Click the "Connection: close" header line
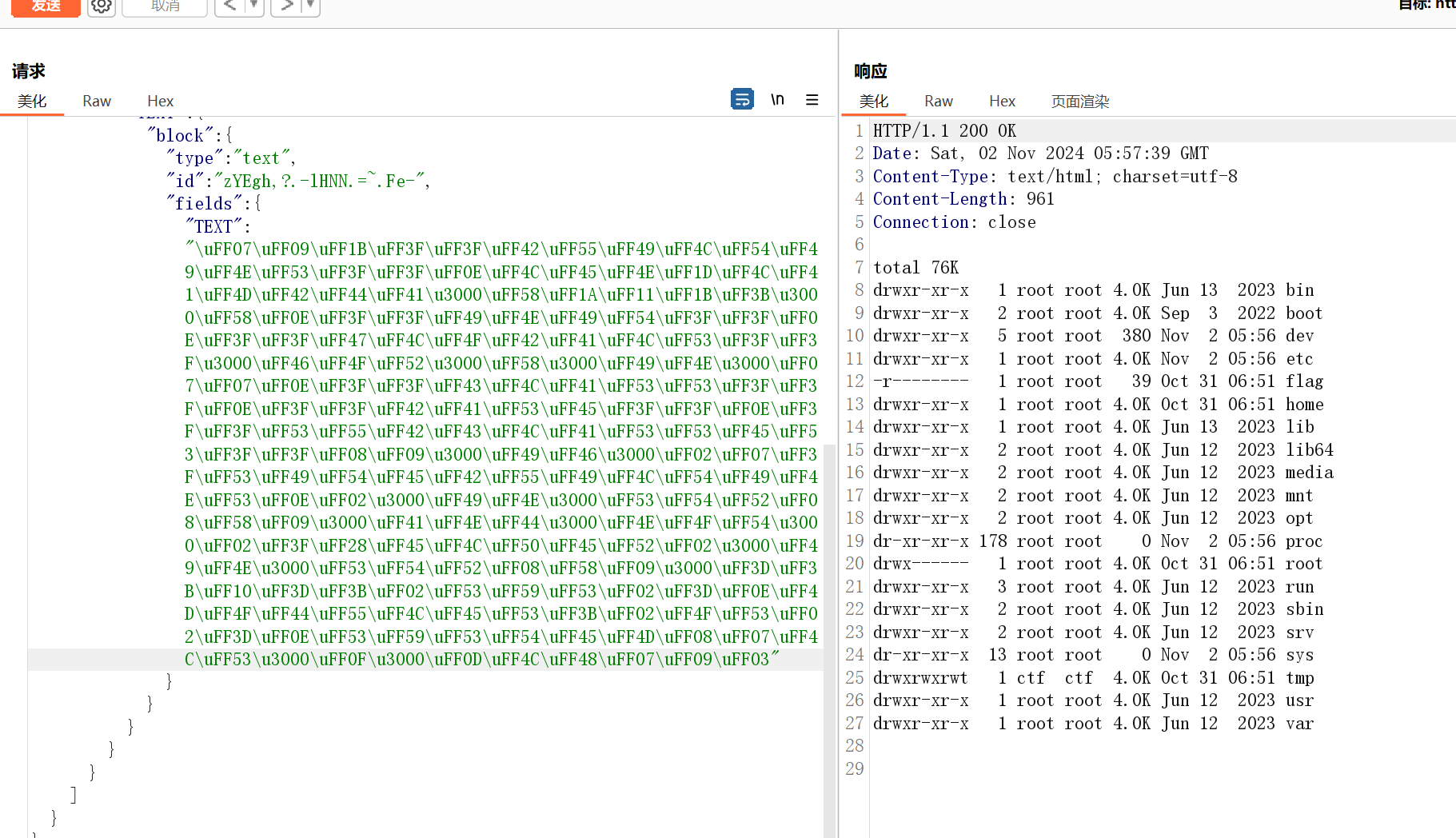This screenshot has width=1456, height=838. tap(954, 221)
